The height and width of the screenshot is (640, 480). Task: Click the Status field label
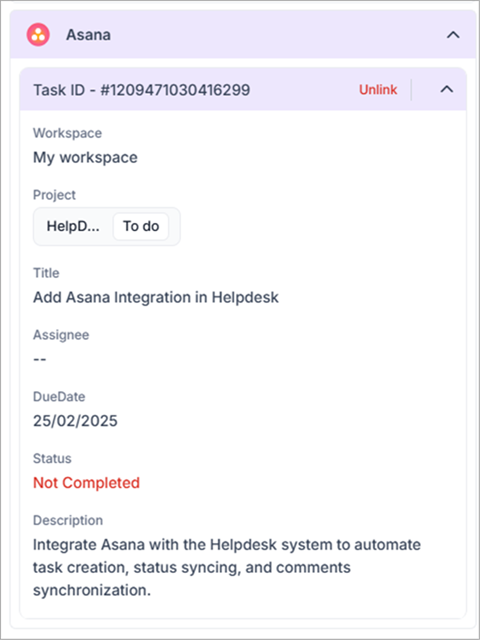click(52, 458)
